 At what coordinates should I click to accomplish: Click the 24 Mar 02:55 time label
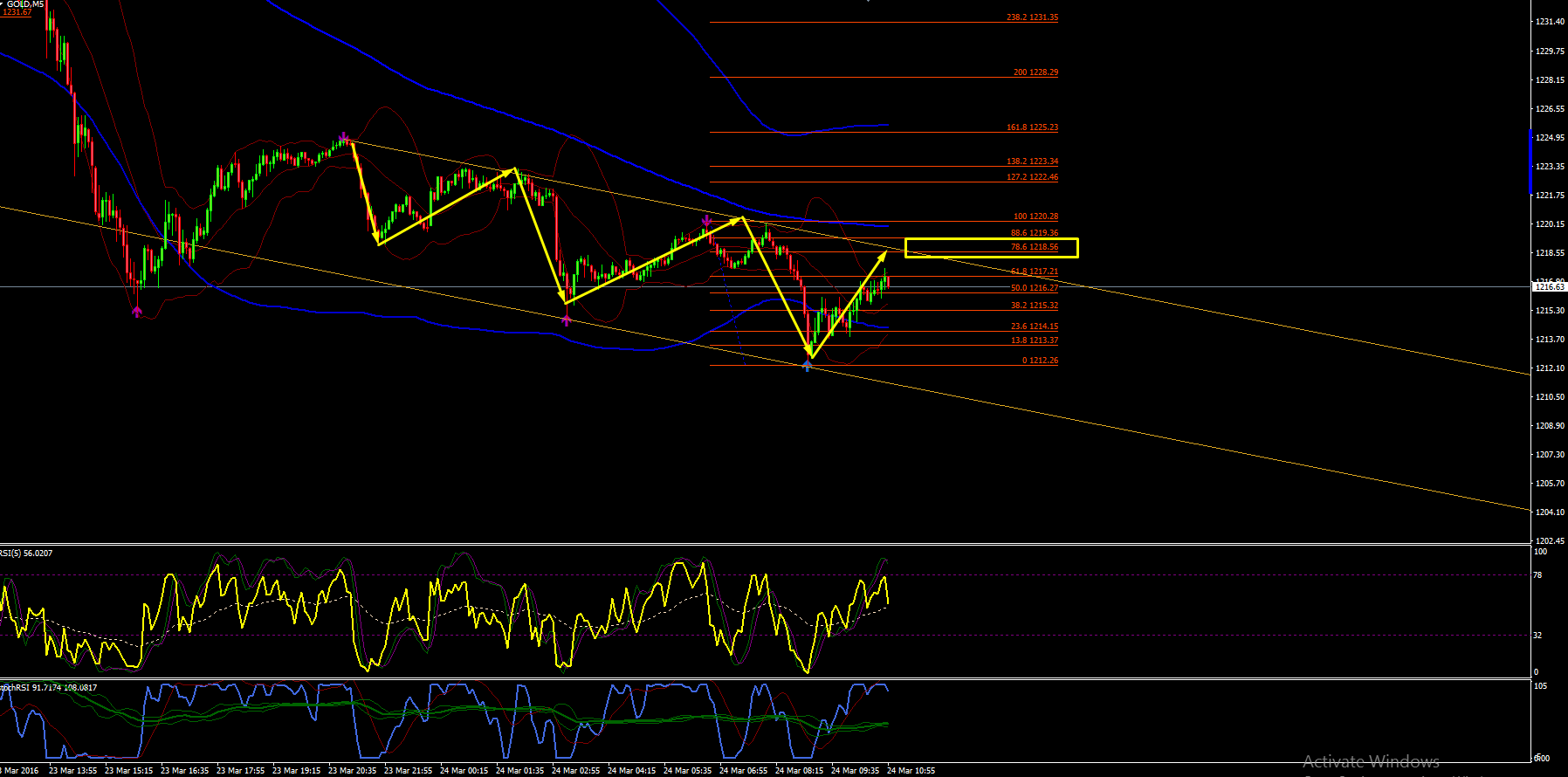click(576, 771)
